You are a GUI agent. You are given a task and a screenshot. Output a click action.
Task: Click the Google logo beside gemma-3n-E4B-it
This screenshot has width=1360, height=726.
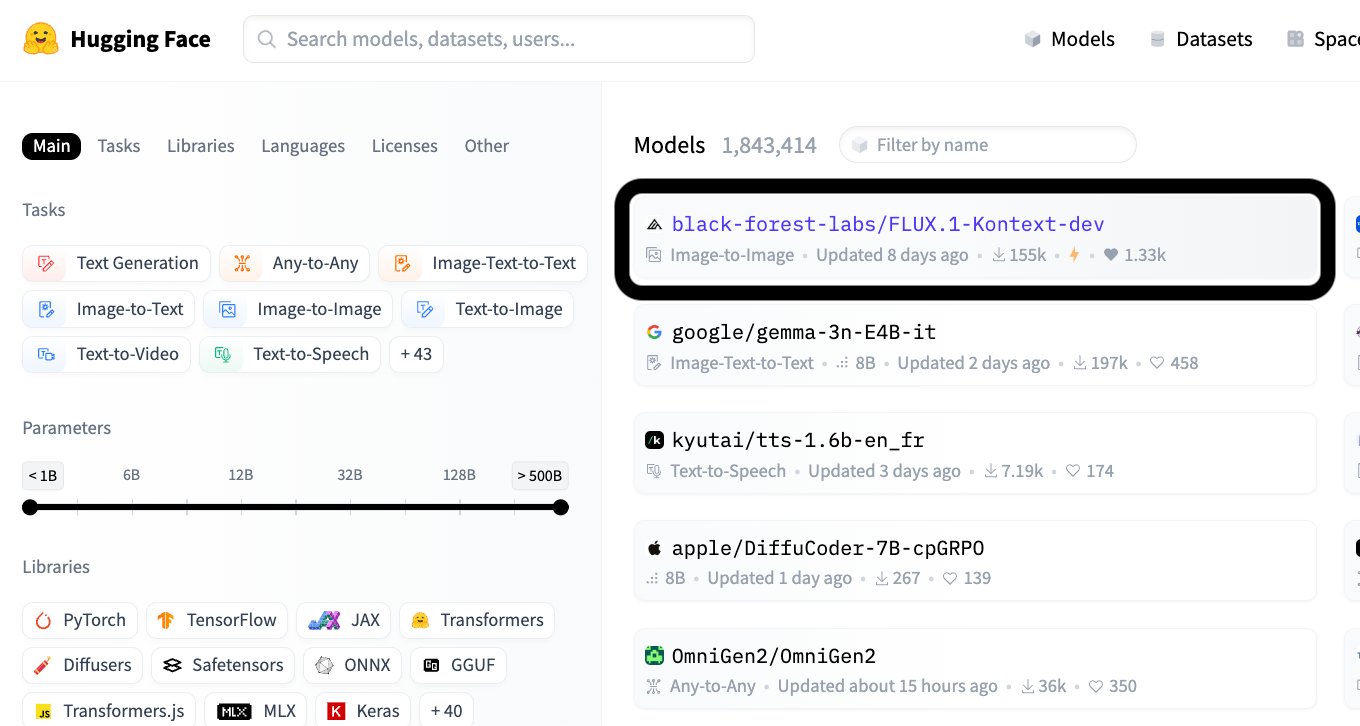coord(655,332)
